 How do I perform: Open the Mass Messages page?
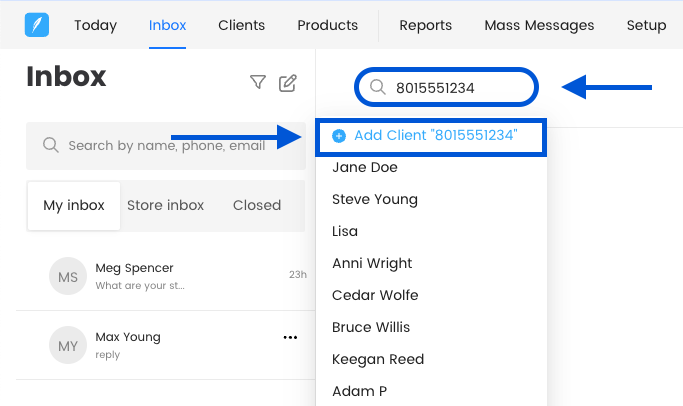539,25
